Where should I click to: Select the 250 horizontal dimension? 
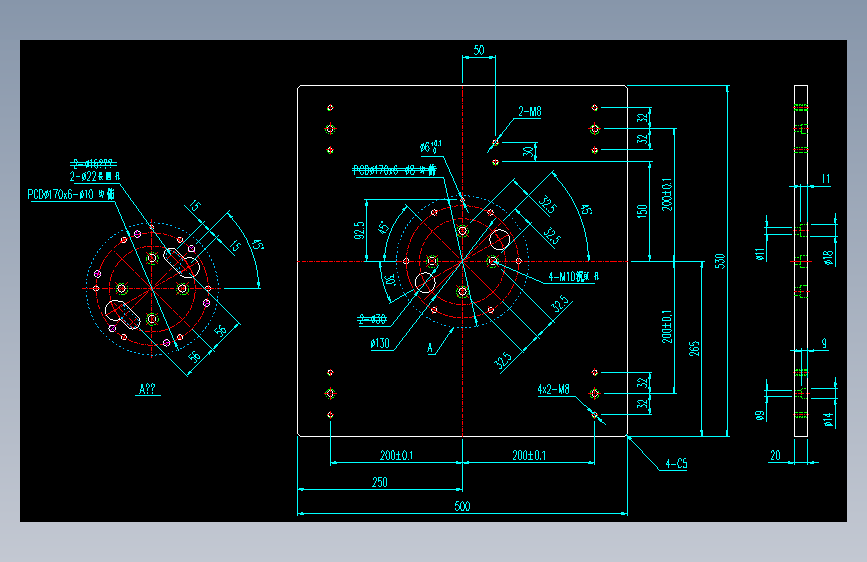[x=379, y=482]
